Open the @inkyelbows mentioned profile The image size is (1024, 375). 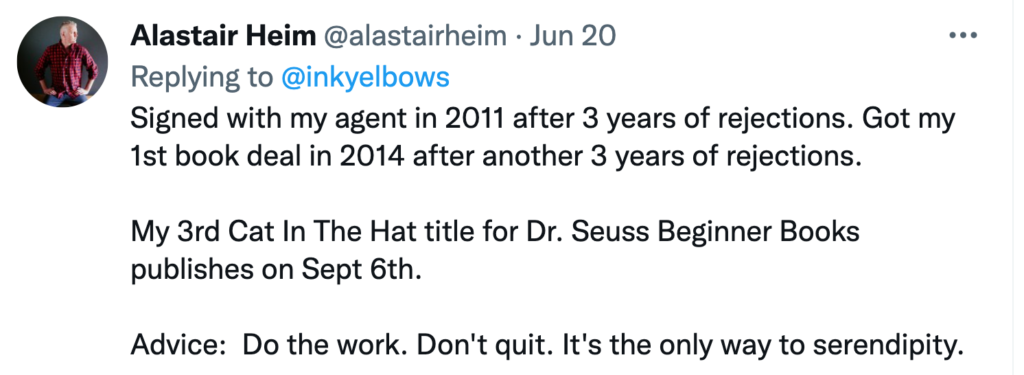pos(366,77)
